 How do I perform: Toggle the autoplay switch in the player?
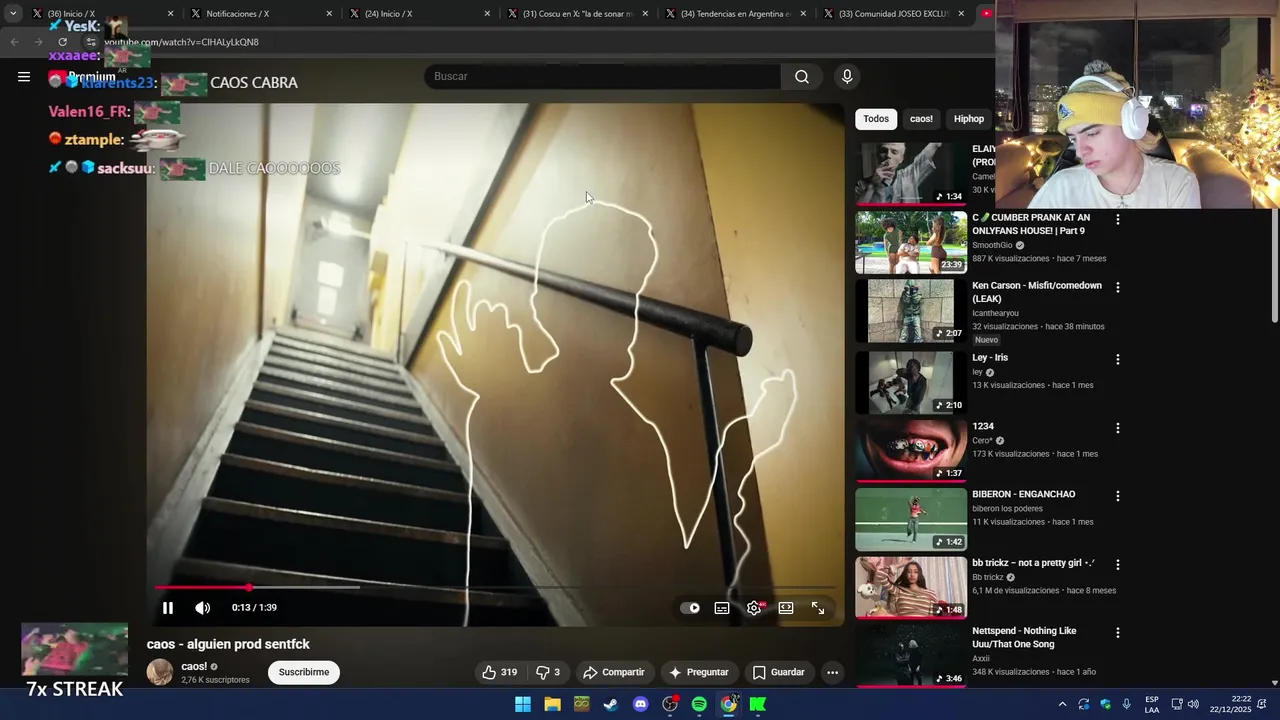coord(690,608)
